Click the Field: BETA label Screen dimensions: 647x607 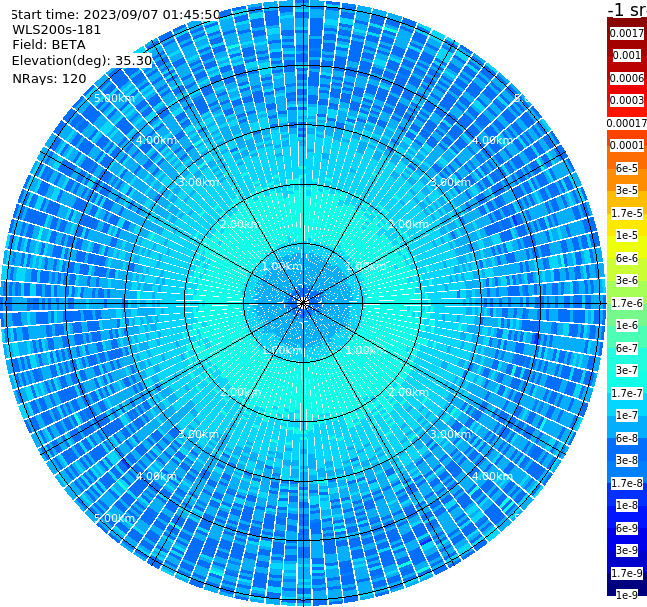49,45
